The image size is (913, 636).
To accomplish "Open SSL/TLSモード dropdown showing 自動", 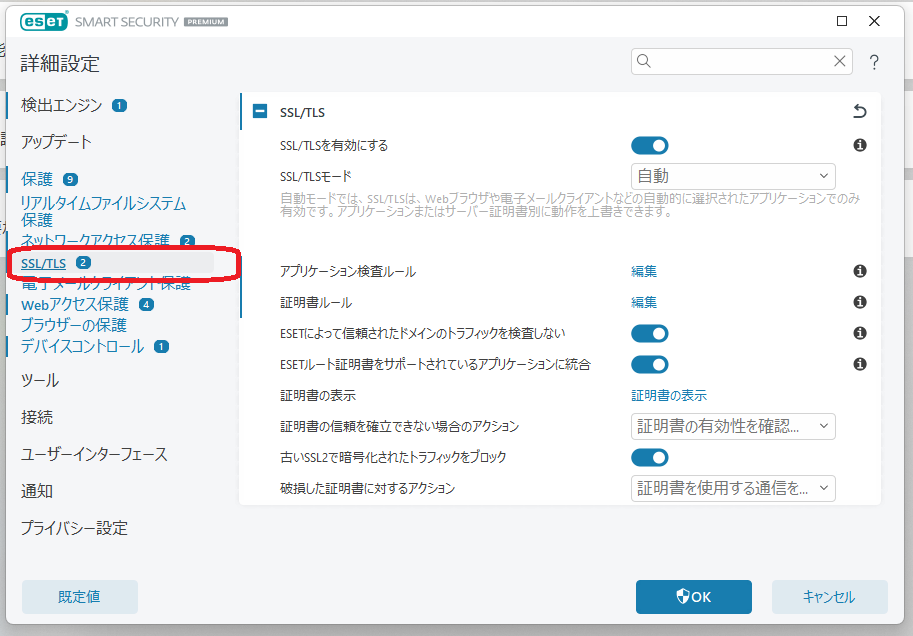I will (733, 176).
